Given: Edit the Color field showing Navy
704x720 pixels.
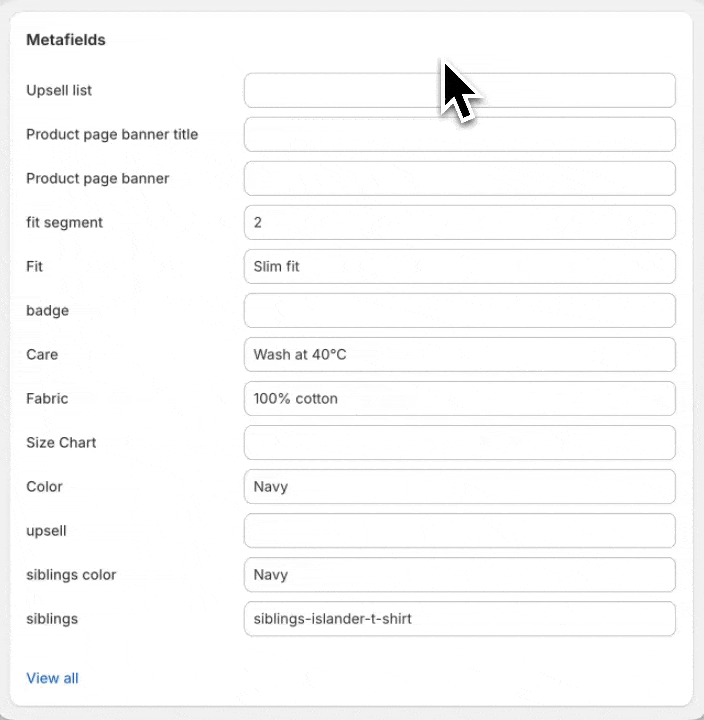Looking at the screenshot, I should (x=459, y=486).
